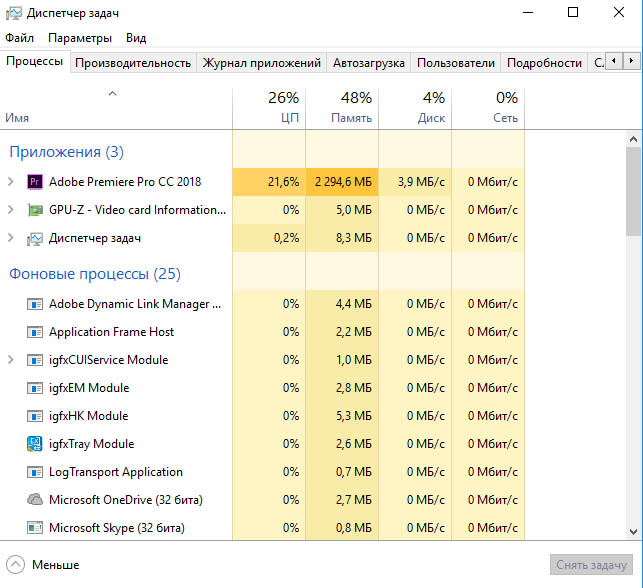Select the igfxTray Module row
This screenshot has height=588, width=643.
262,444
